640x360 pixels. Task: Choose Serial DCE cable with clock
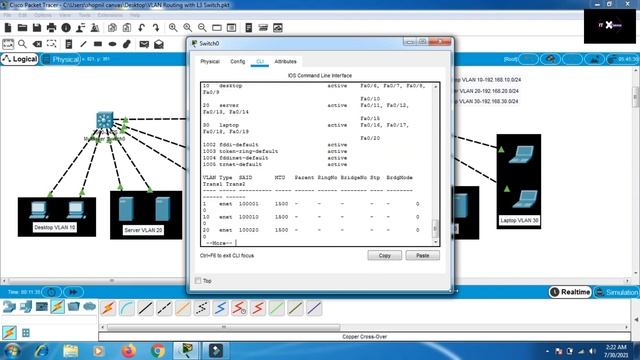tap(239, 308)
